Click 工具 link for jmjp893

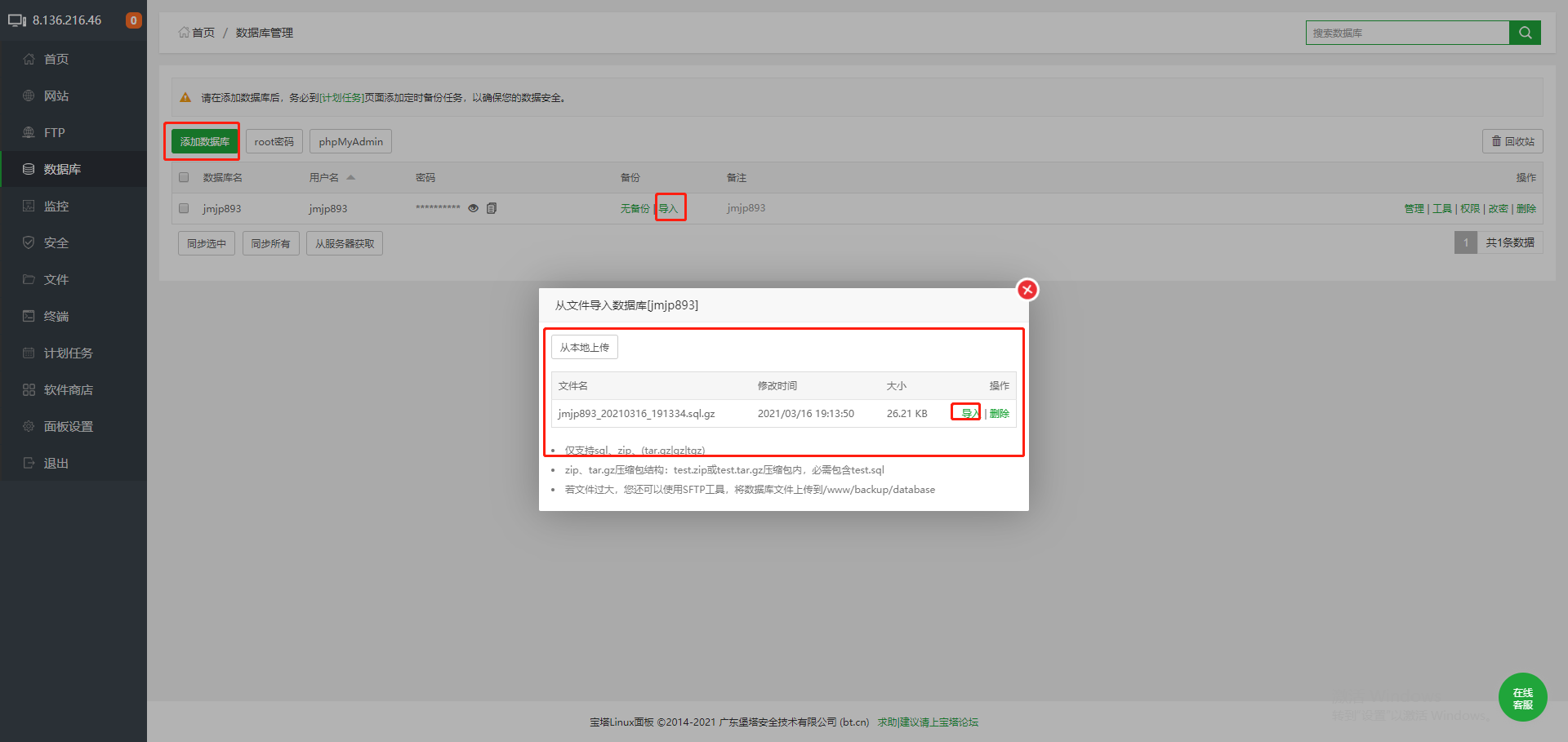pos(1442,208)
